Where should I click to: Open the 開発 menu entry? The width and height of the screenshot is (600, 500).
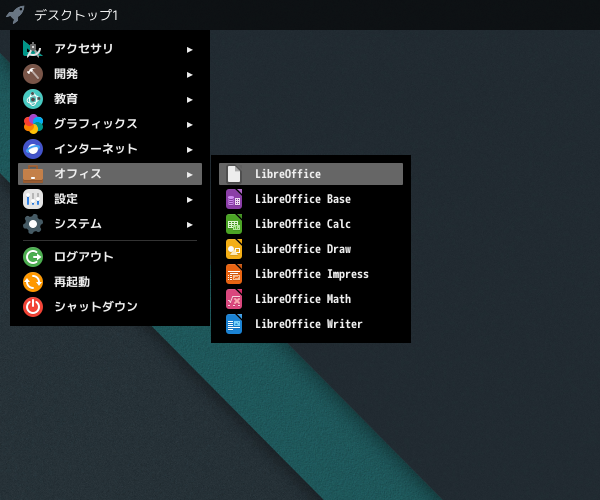tap(110, 74)
